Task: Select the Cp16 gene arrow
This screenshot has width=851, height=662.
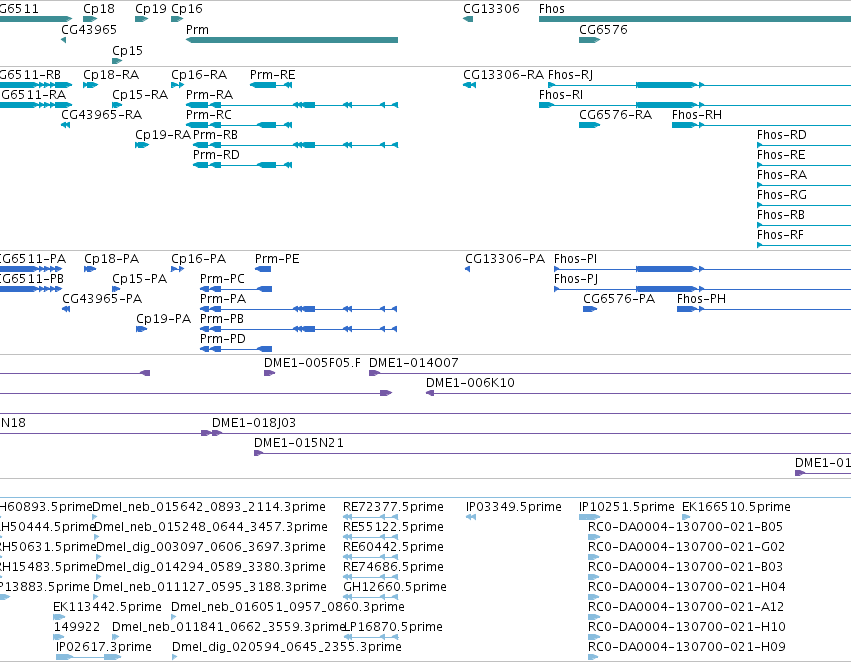Action: click(177, 20)
